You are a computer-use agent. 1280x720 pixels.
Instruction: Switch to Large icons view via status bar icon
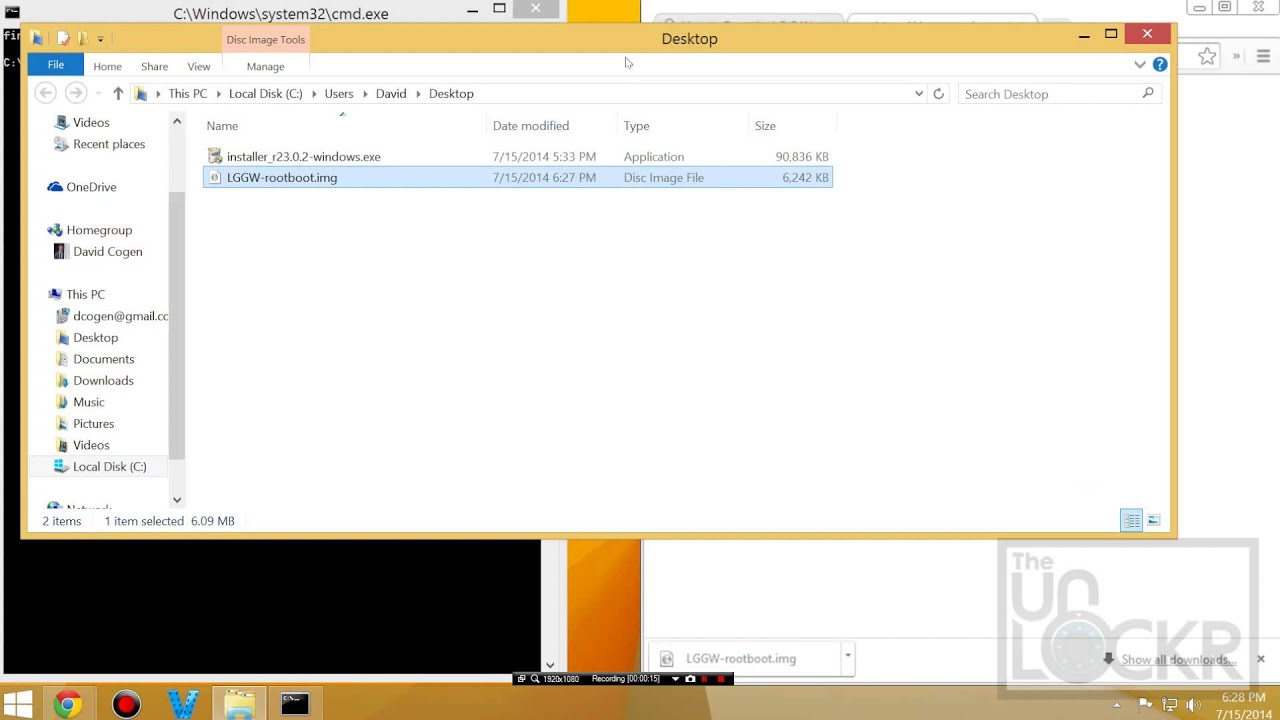[x=1154, y=521]
